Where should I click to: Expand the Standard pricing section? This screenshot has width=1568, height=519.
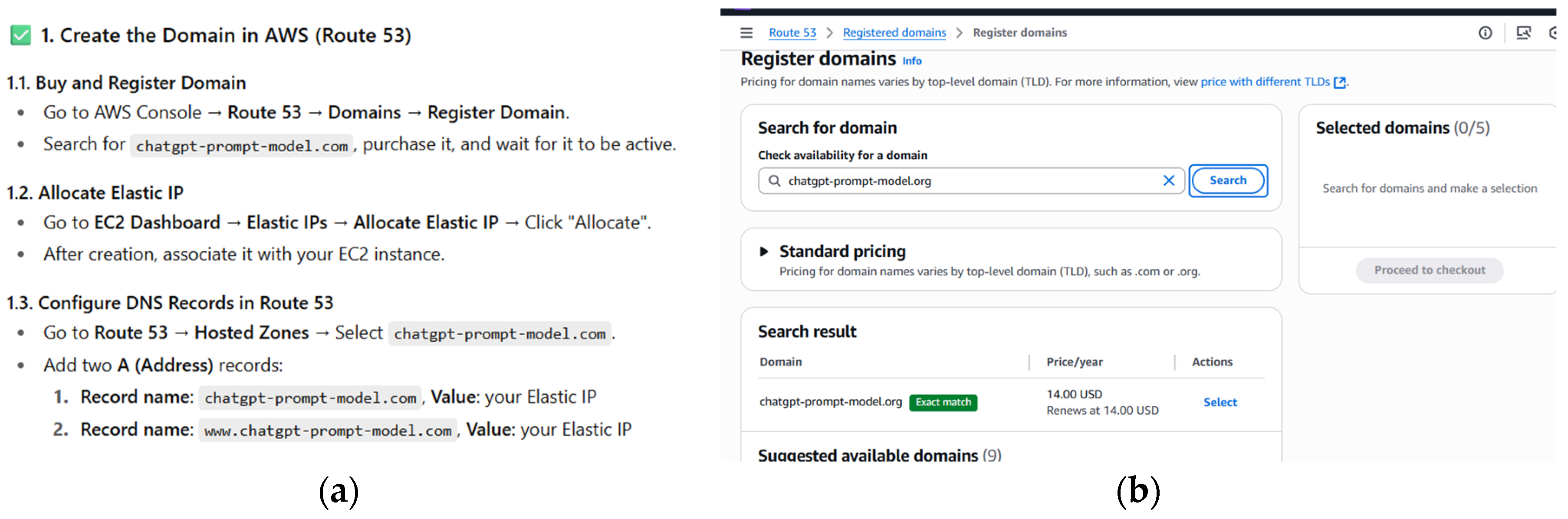click(x=764, y=251)
